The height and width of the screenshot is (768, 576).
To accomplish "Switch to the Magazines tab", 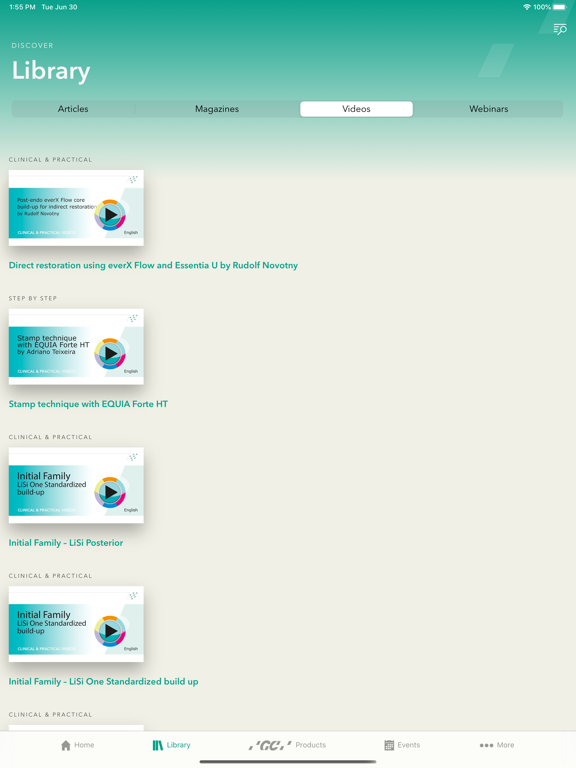I will tap(217, 109).
